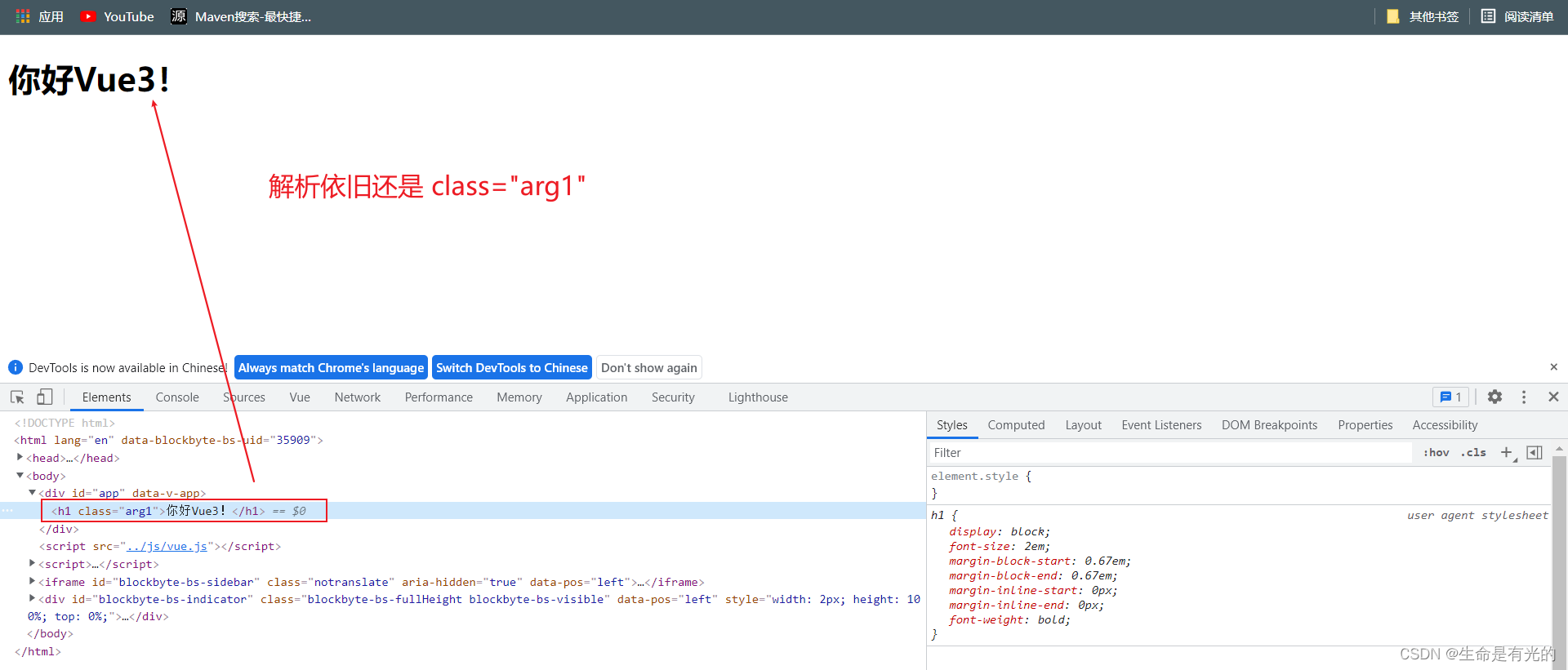This screenshot has width=1568, height=670.
Task: Click Switch DevTools to Chinese button
Action: click(512, 367)
